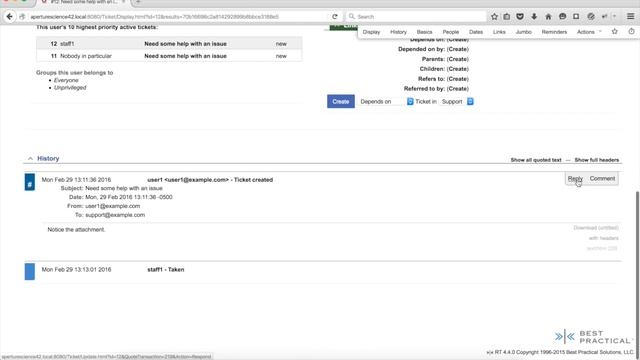Click the address bar URL
The width and height of the screenshot is (640, 360).
tap(155, 17)
